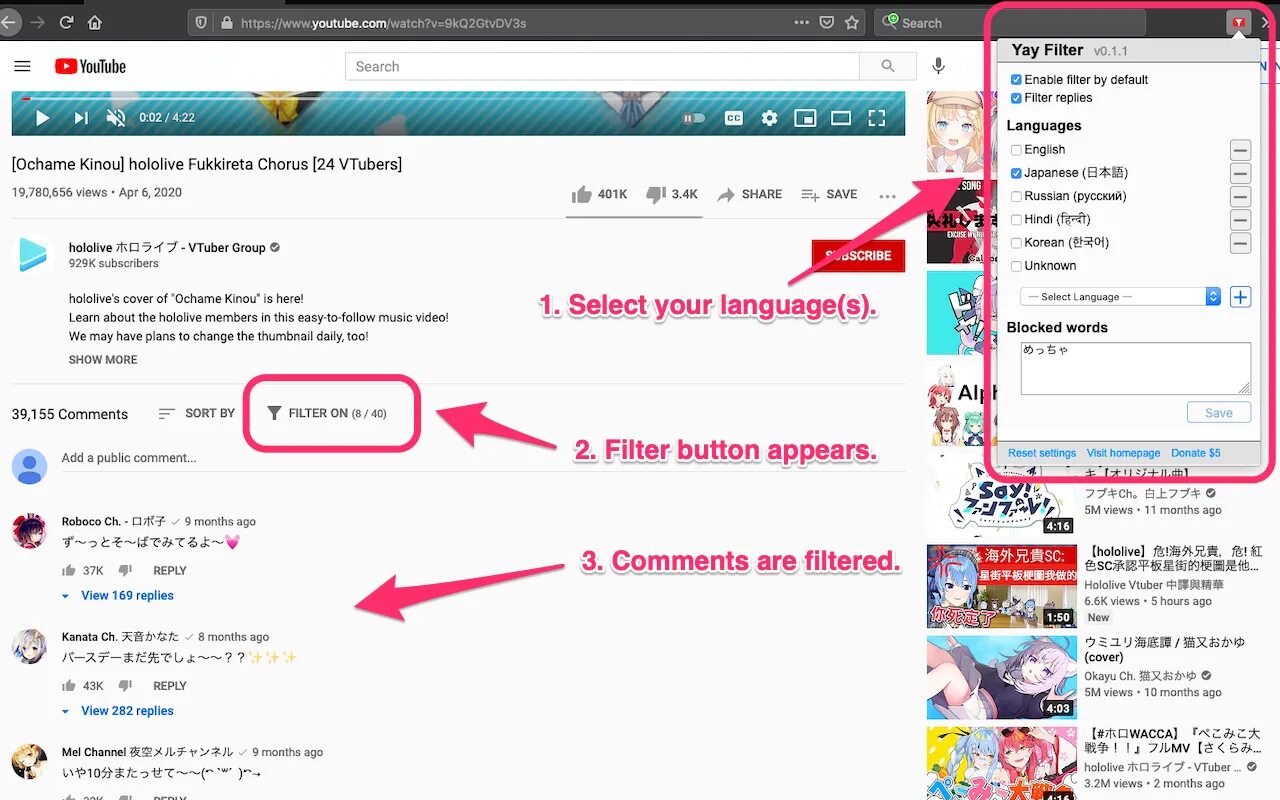
Task: Open the 1:50 Hololive Vtuber video thumbnail
Action: click(x=1001, y=586)
